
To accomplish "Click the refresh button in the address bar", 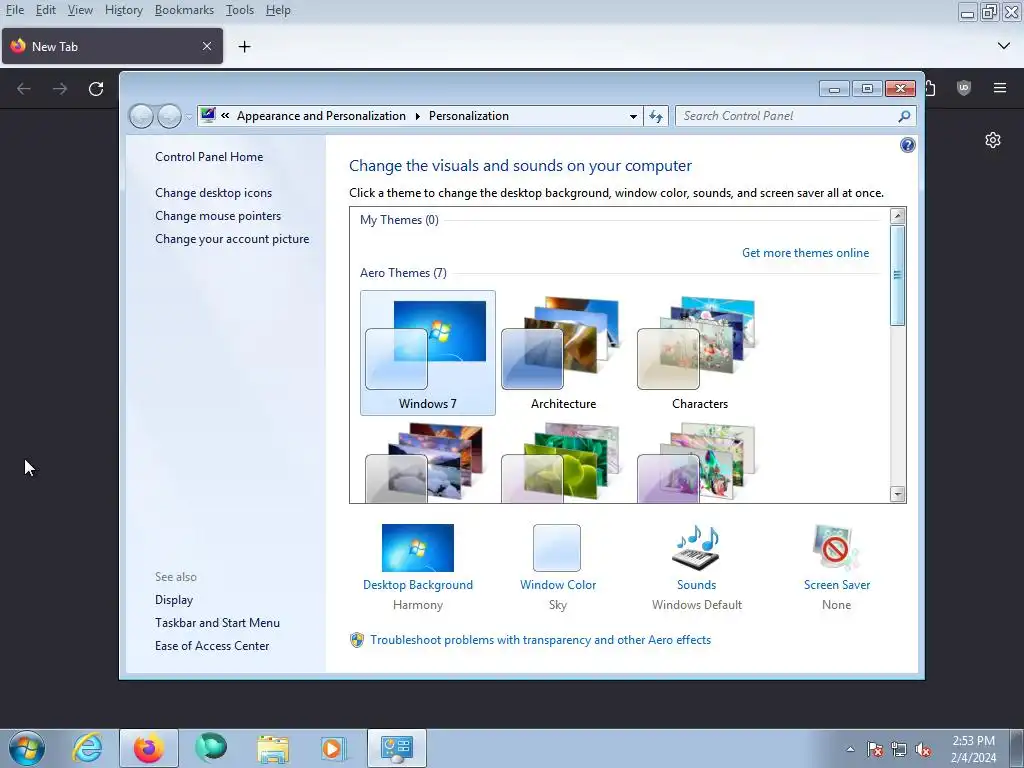I will click(x=656, y=116).
